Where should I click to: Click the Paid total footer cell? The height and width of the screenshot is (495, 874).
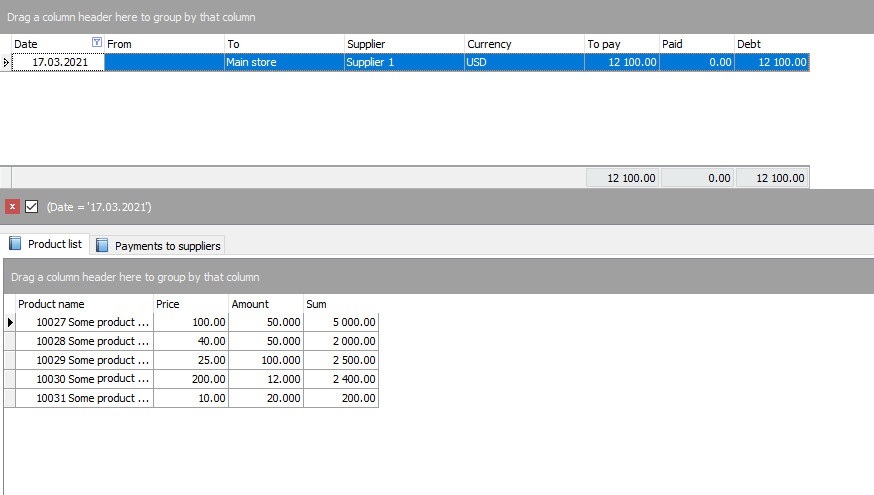696,178
